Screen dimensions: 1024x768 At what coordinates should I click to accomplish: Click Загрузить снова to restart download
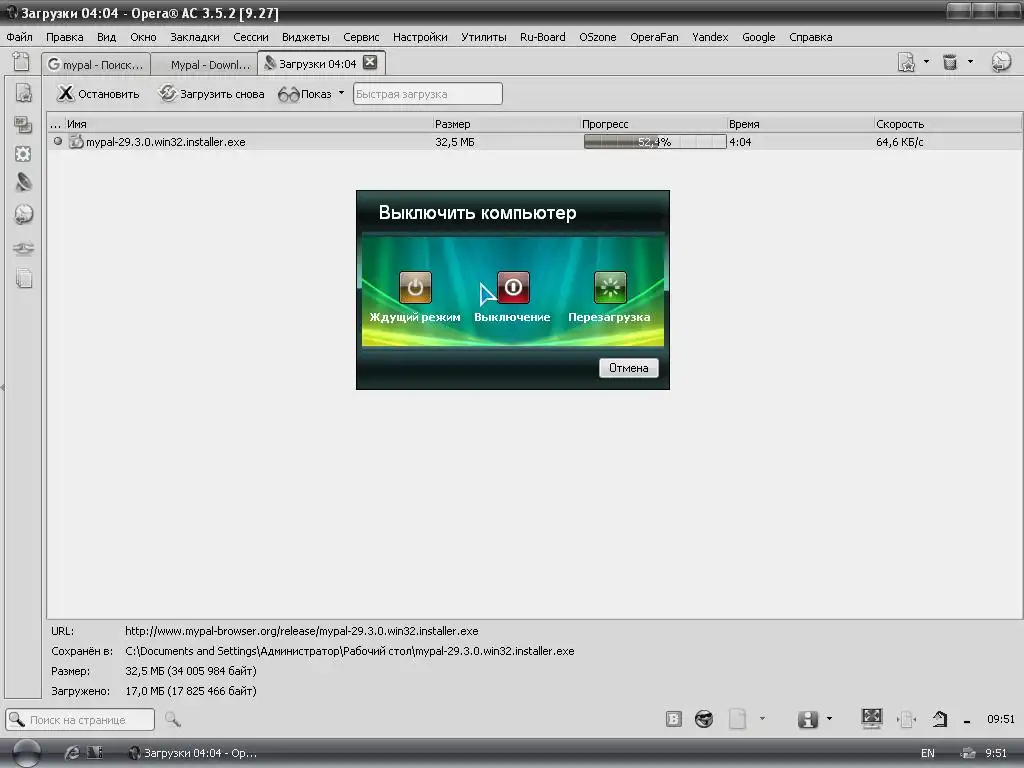point(212,93)
